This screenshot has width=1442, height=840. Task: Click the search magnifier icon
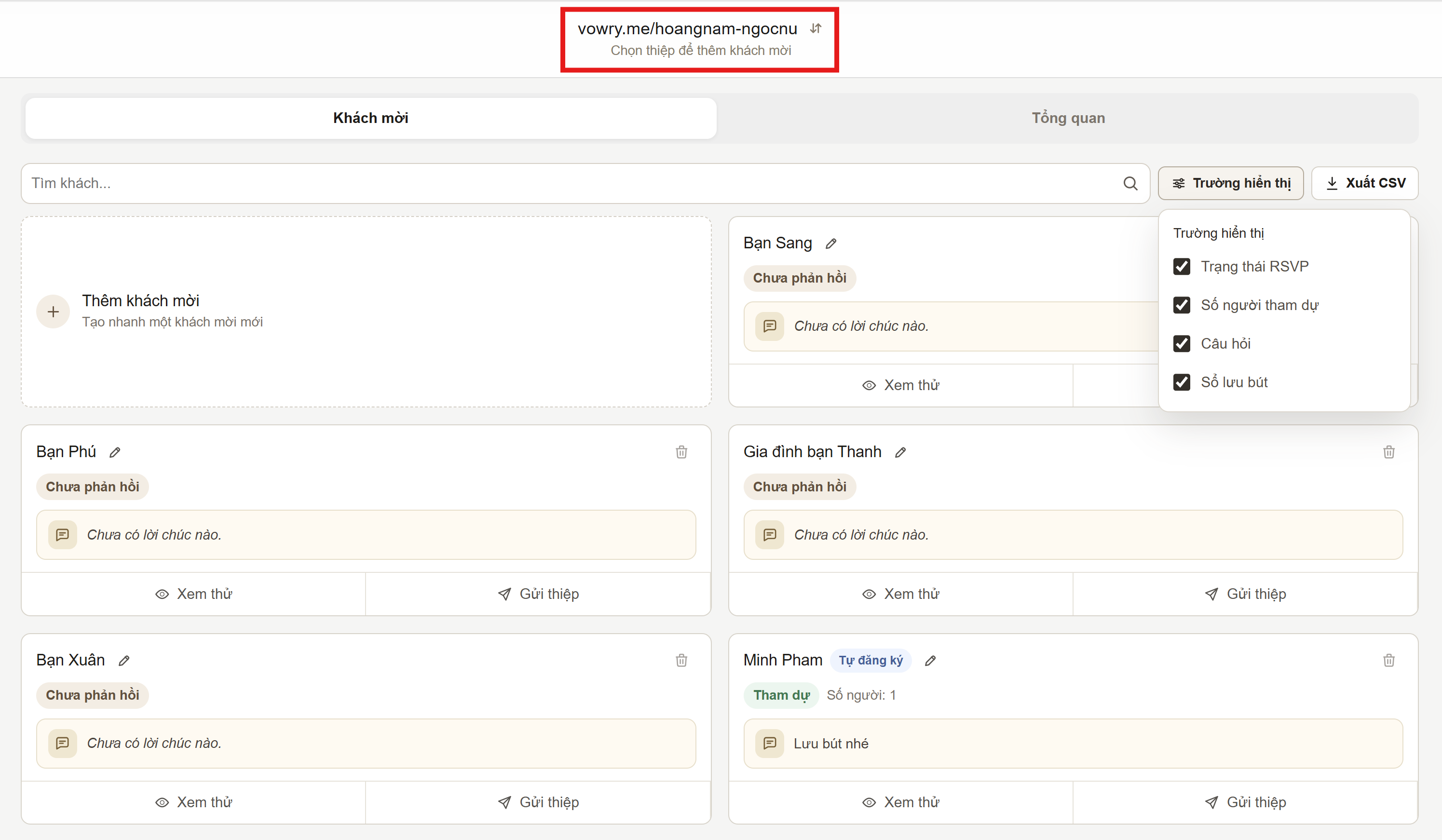[1130, 183]
